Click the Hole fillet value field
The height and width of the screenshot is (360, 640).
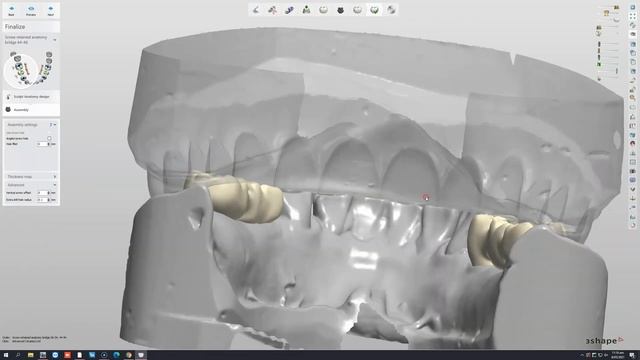pyautogui.click(x=42, y=144)
